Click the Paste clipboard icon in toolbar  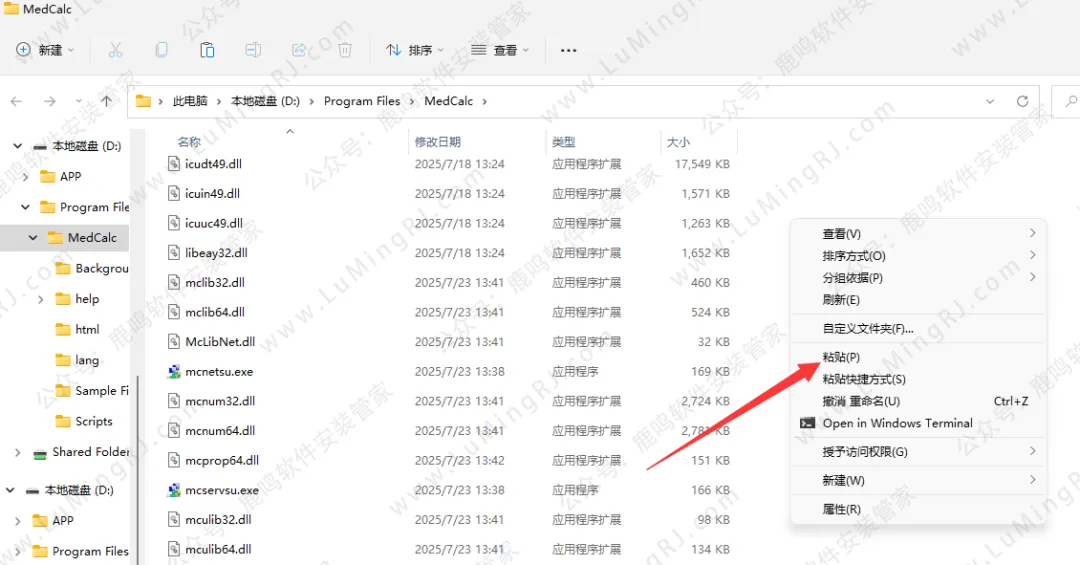(207, 50)
